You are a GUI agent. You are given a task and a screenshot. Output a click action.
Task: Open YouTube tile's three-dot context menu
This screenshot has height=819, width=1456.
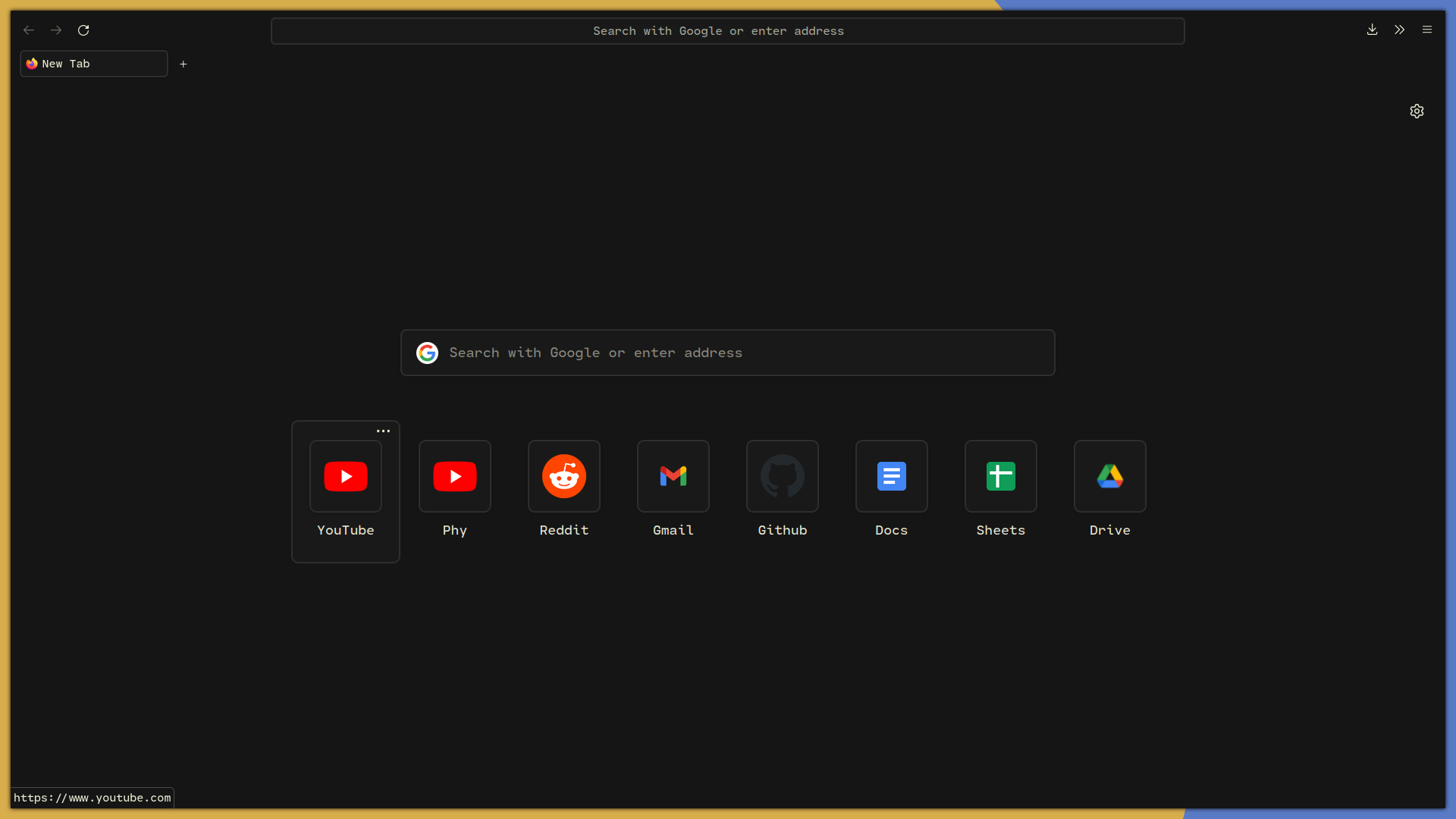click(x=384, y=431)
